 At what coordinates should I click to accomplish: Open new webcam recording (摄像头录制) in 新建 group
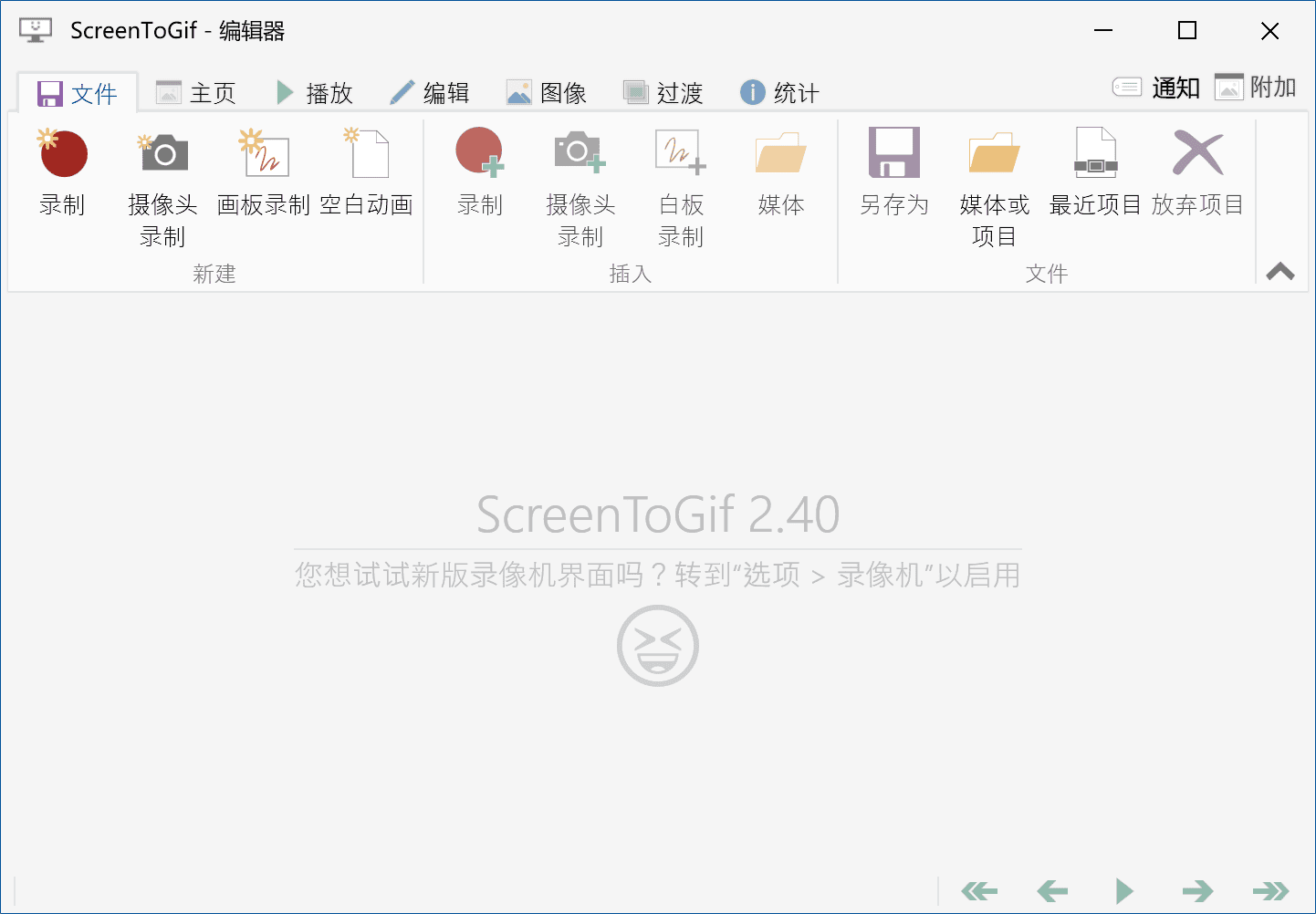(163, 188)
